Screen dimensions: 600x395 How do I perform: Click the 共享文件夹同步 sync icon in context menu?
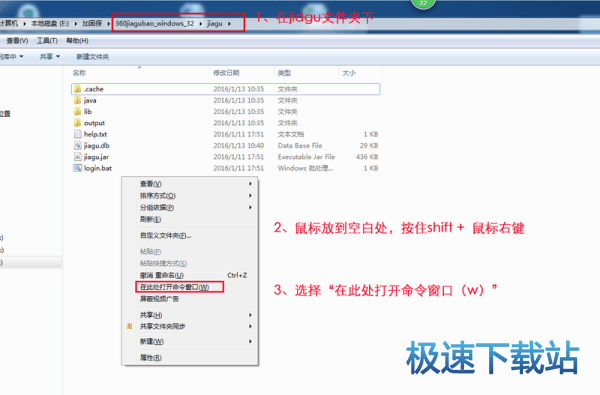pos(130,326)
